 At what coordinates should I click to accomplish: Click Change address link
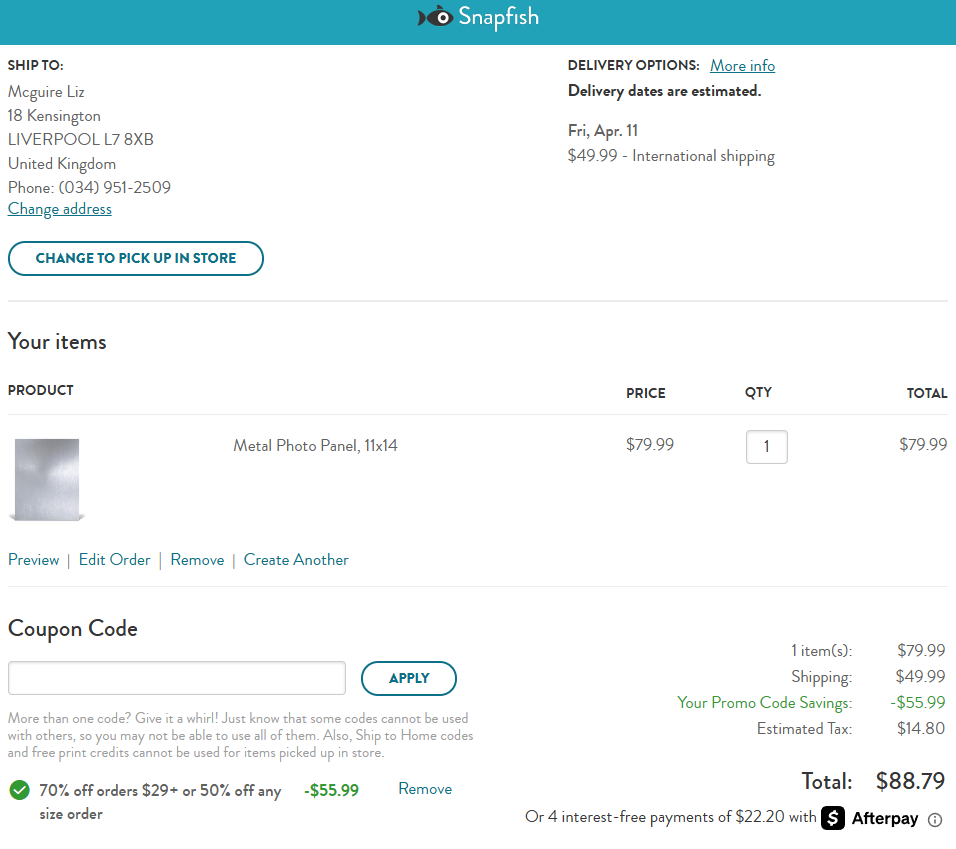point(60,209)
